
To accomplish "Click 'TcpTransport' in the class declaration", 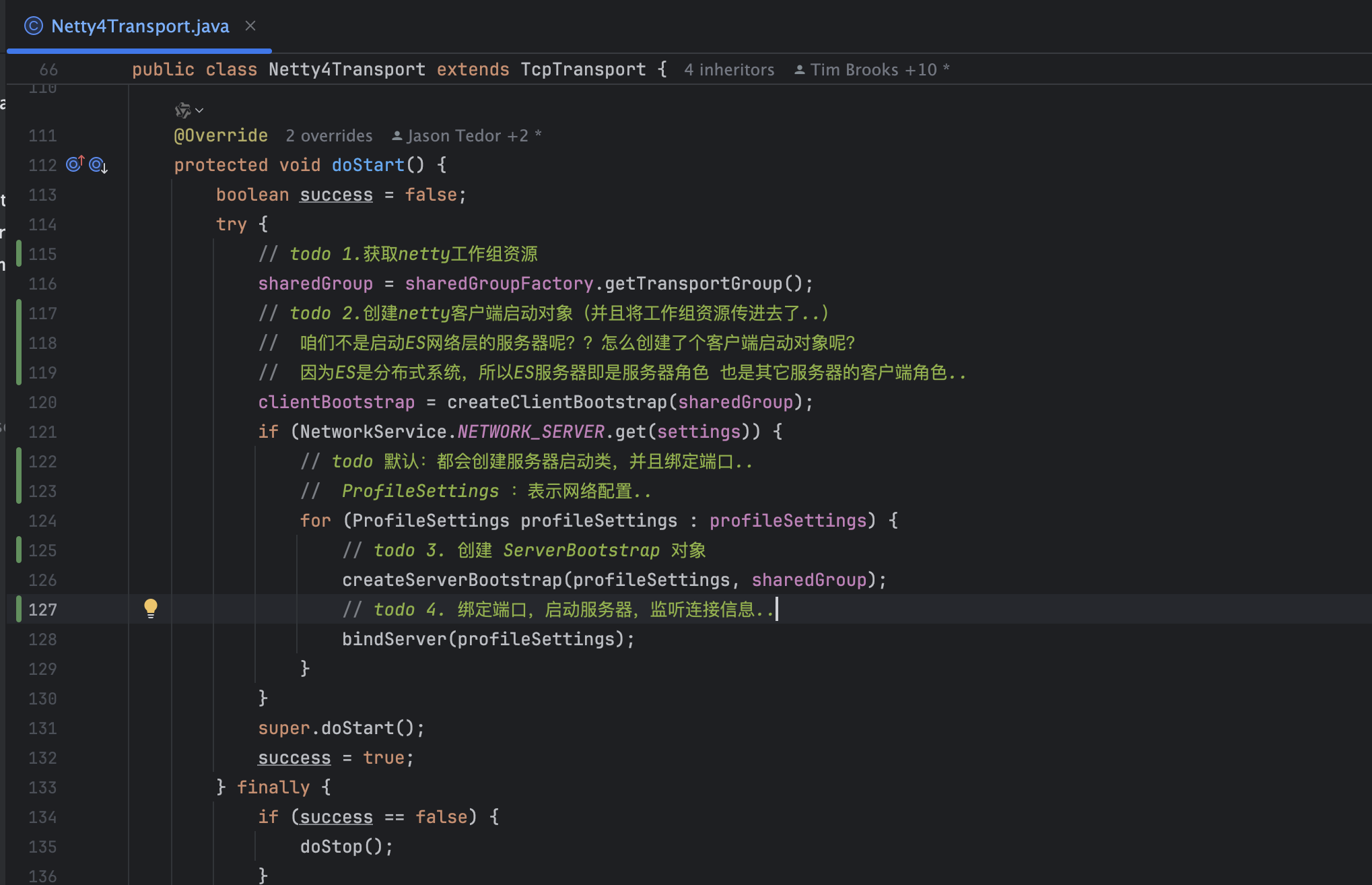I will [583, 69].
